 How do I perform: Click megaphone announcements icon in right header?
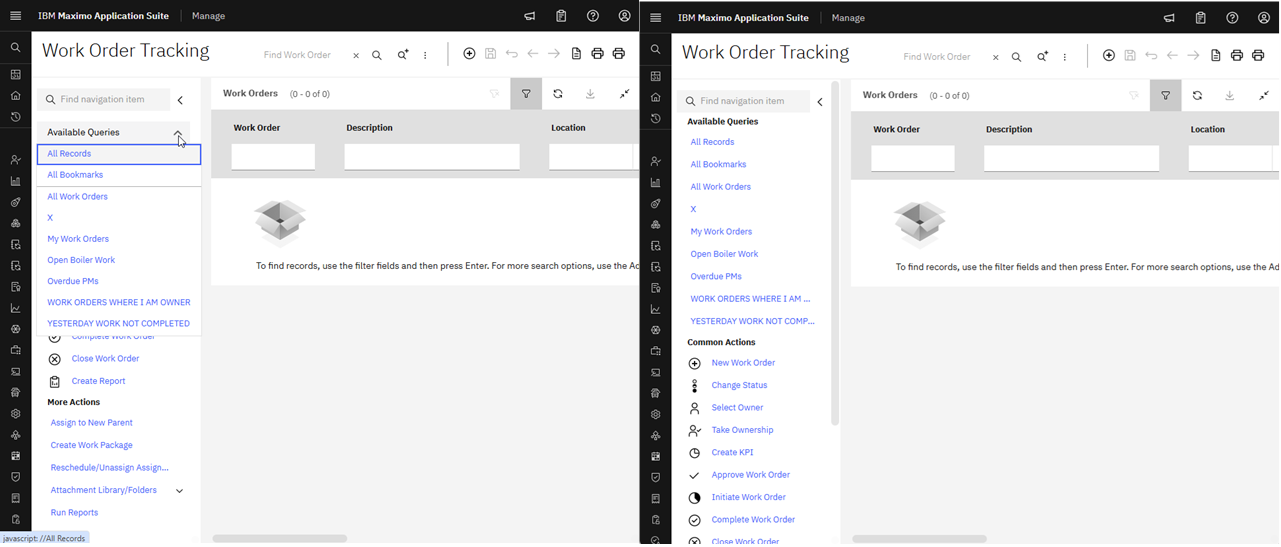pos(1169,18)
